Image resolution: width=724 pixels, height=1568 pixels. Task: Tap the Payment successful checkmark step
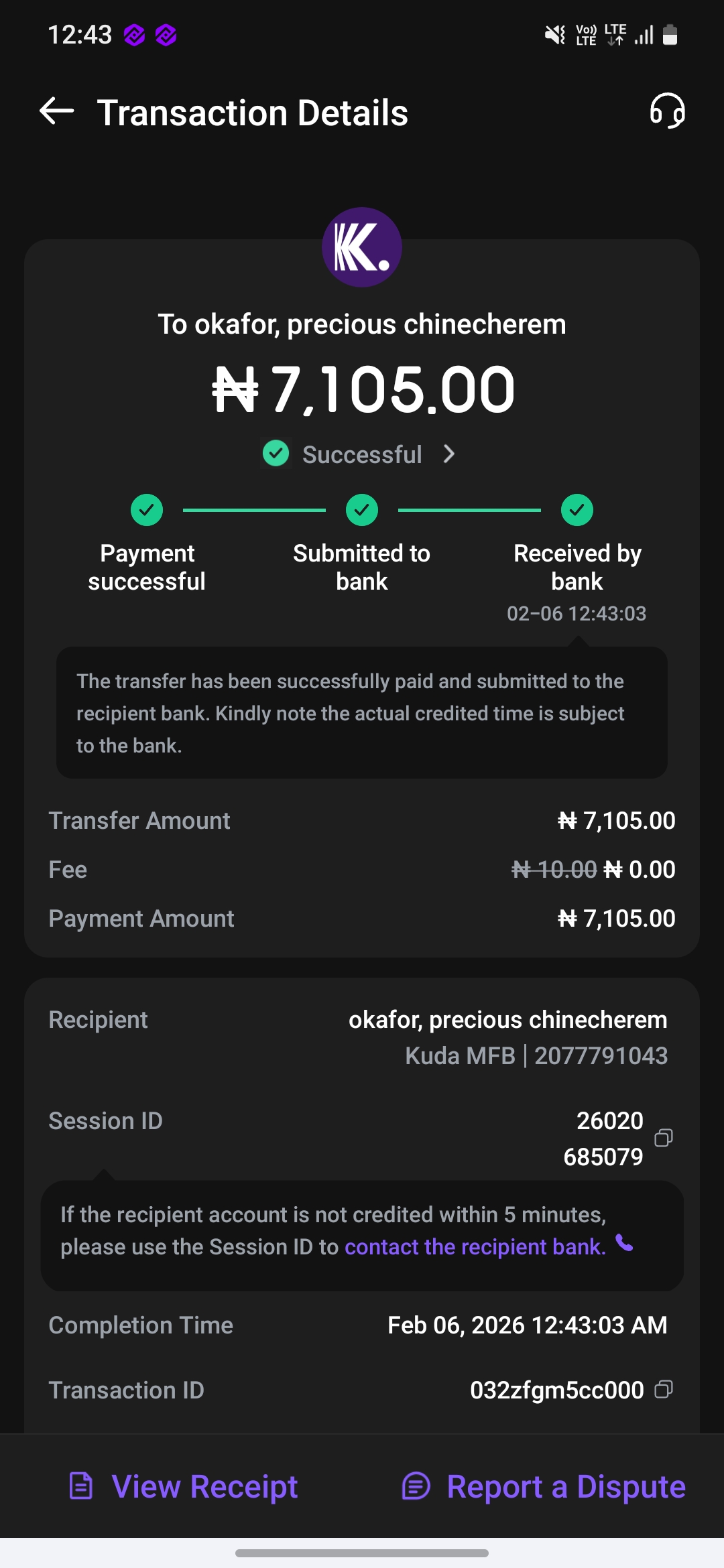click(147, 511)
